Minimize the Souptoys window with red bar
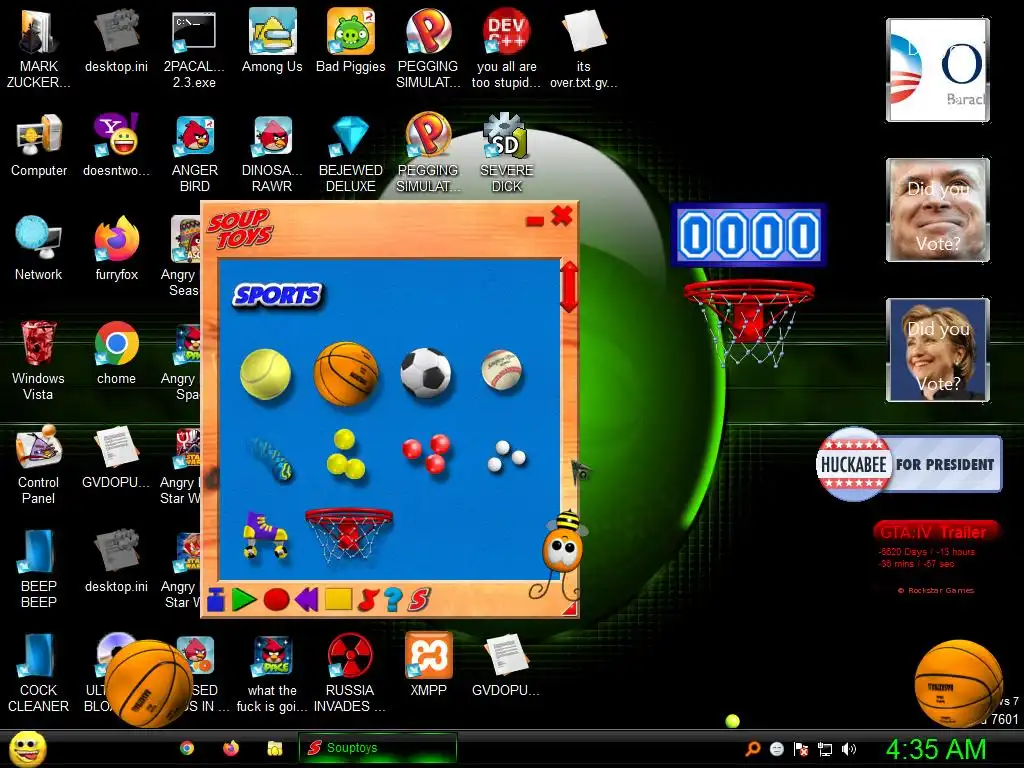 [535, 221]
